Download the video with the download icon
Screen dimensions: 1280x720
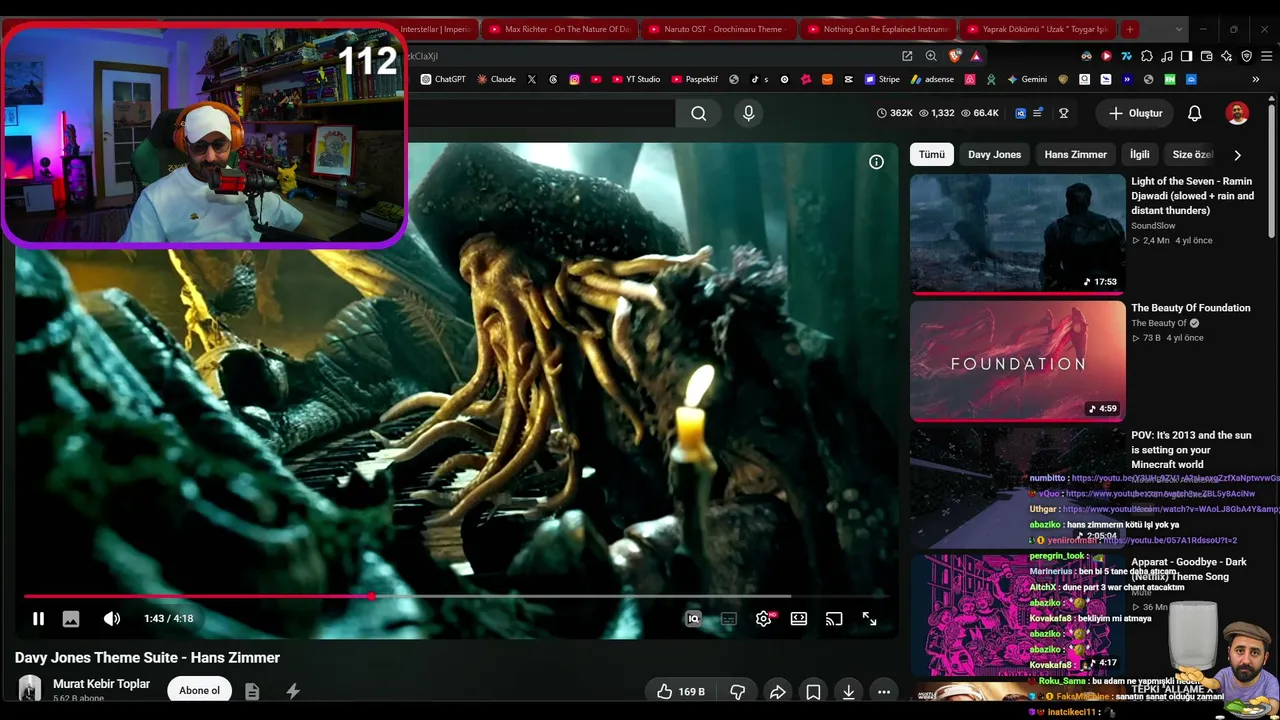coord(848,691)
